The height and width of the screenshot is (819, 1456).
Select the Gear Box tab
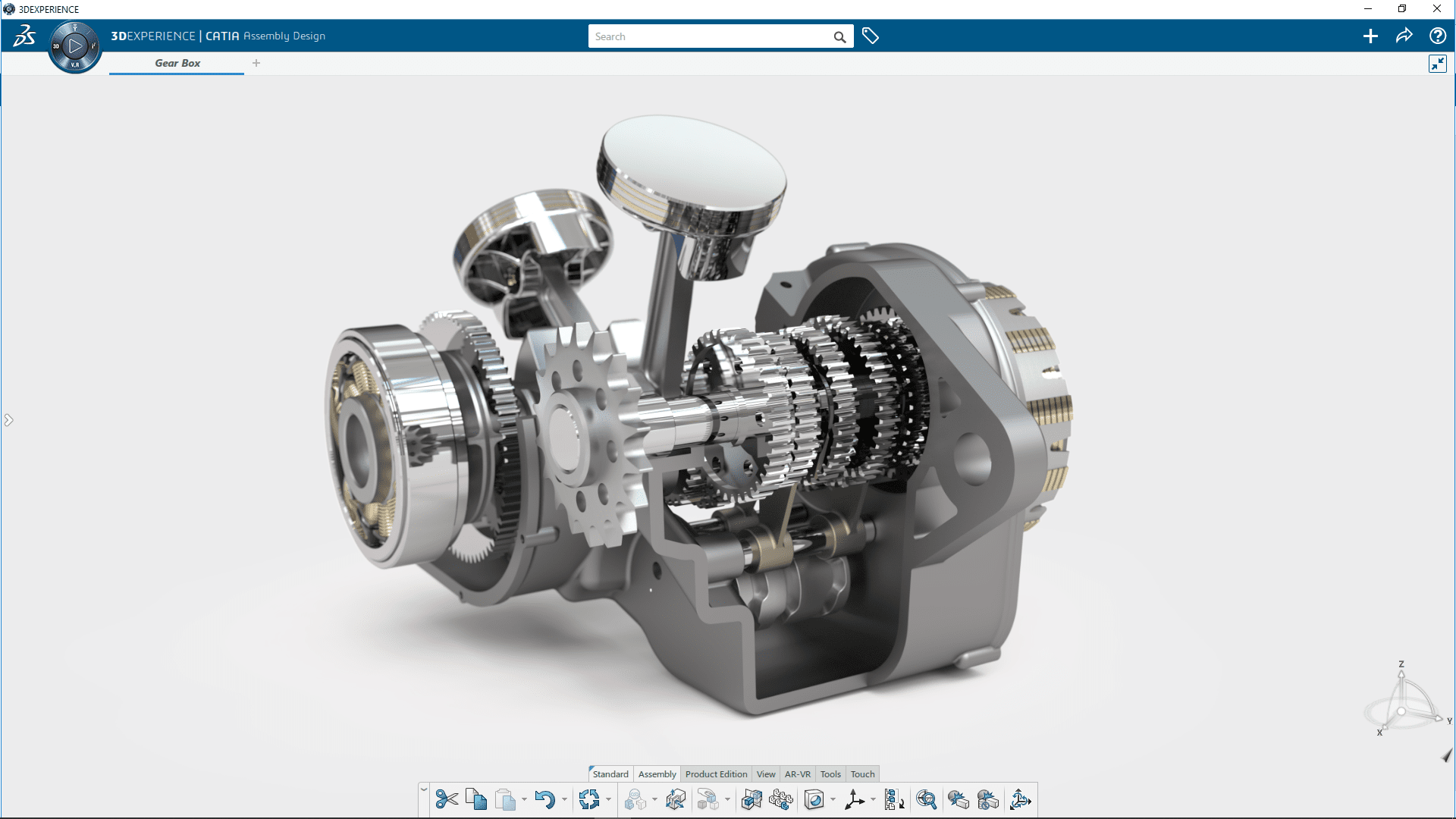177,63
